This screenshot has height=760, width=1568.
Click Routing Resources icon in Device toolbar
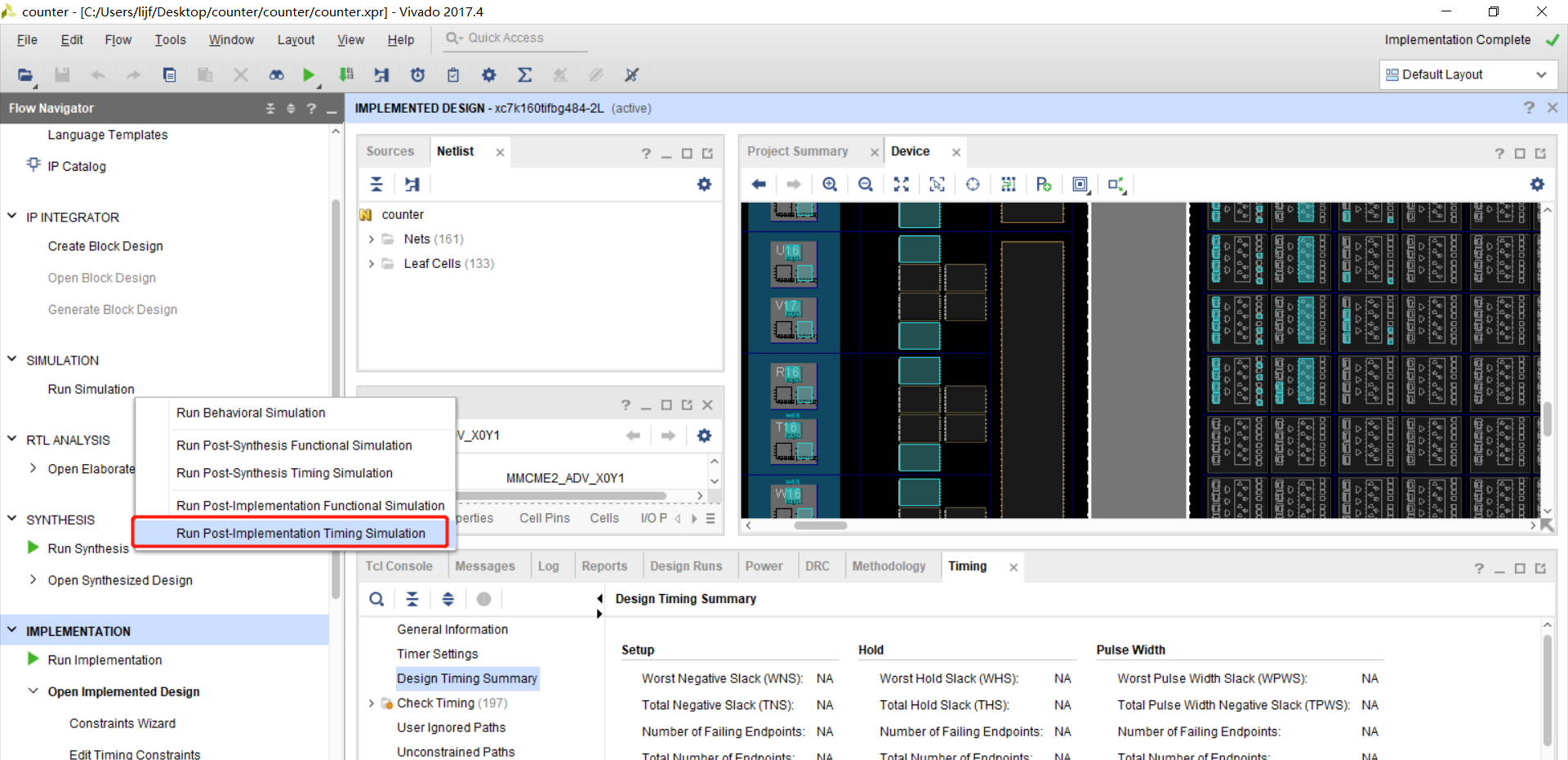[1009, 185]
